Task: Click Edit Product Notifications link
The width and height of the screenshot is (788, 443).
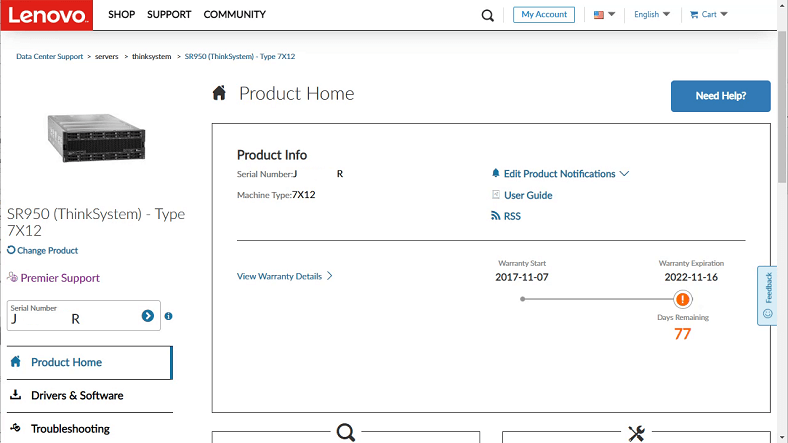Action: pyautogui.click(x=559, y=174)
